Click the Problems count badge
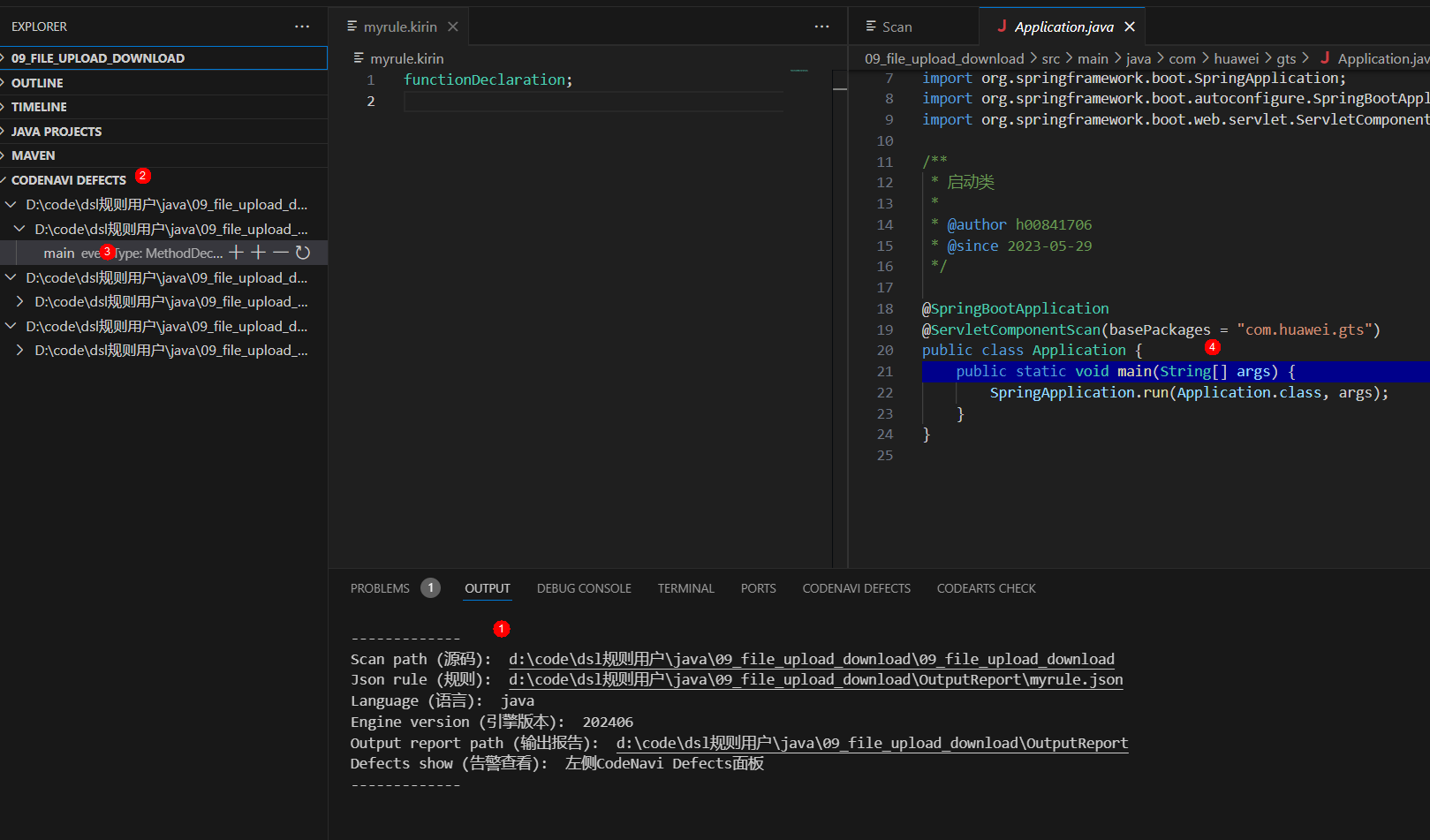The width and height of the screenshot is (1430, 840). (430, 588)
